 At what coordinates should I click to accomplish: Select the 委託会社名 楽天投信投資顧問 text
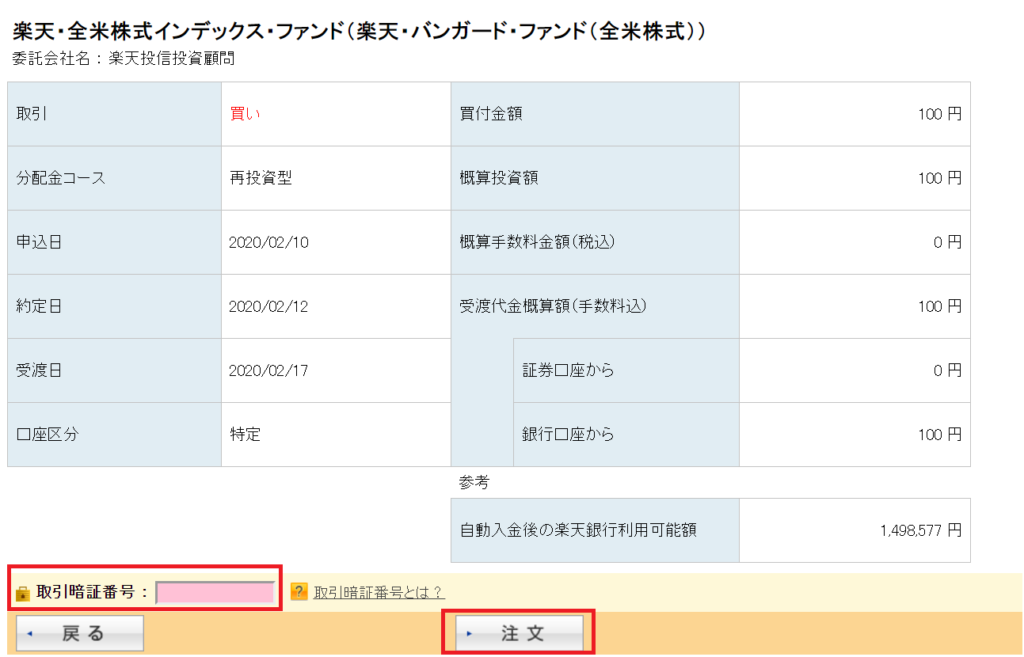point(123,59)
